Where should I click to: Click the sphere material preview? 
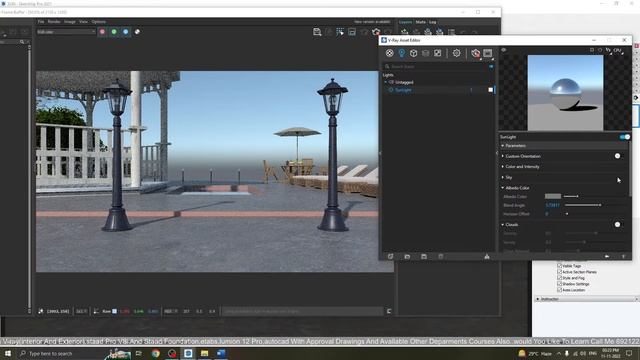(x=565, y=93)
